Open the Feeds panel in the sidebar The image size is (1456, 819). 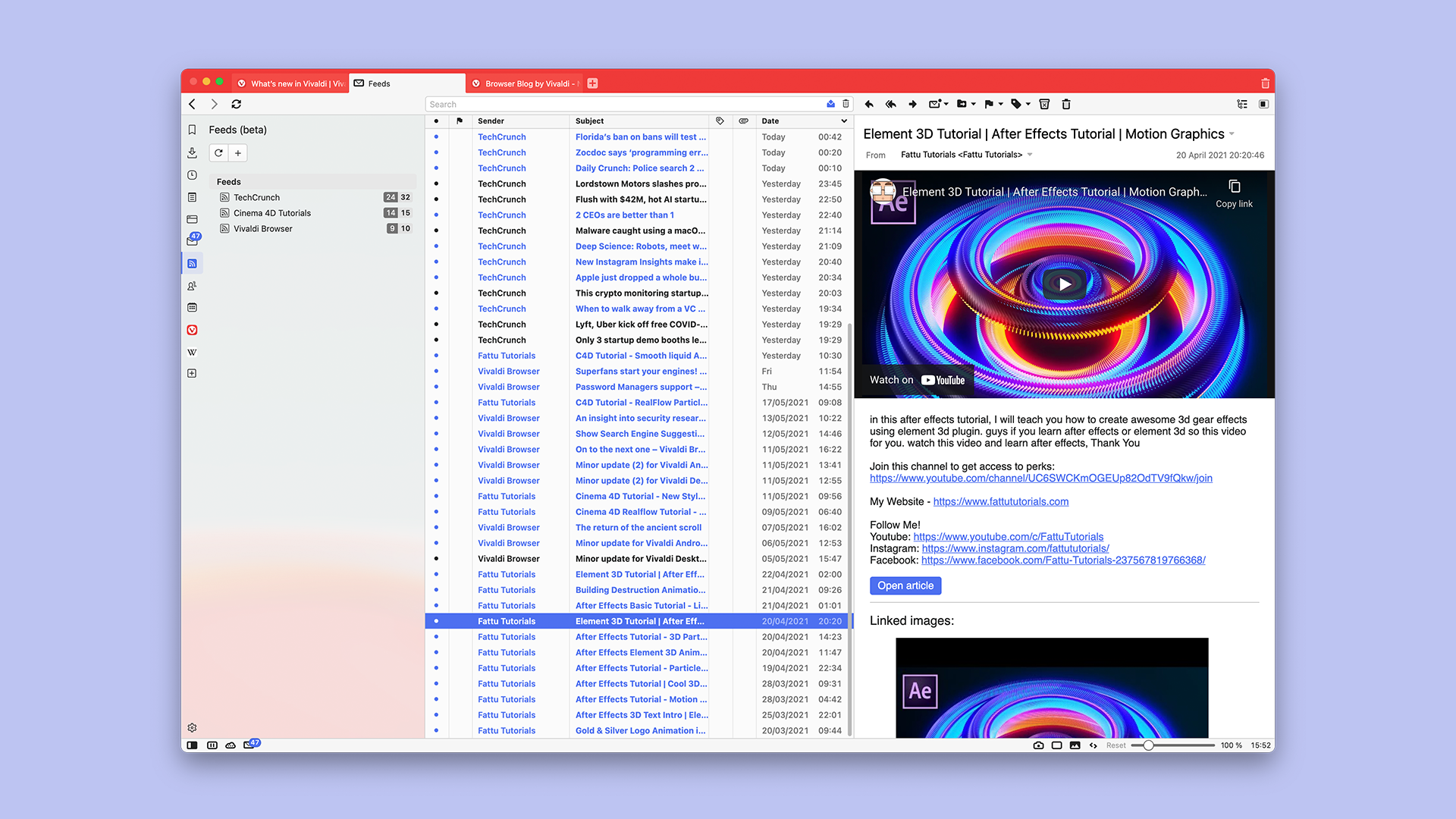click(x=192, y=263)
